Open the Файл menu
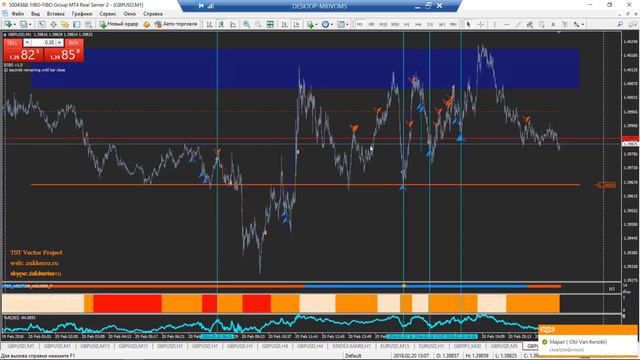Image resolution: width=640 pixels, height=360 pixels. pyautogui.click(x=18, y=14)
